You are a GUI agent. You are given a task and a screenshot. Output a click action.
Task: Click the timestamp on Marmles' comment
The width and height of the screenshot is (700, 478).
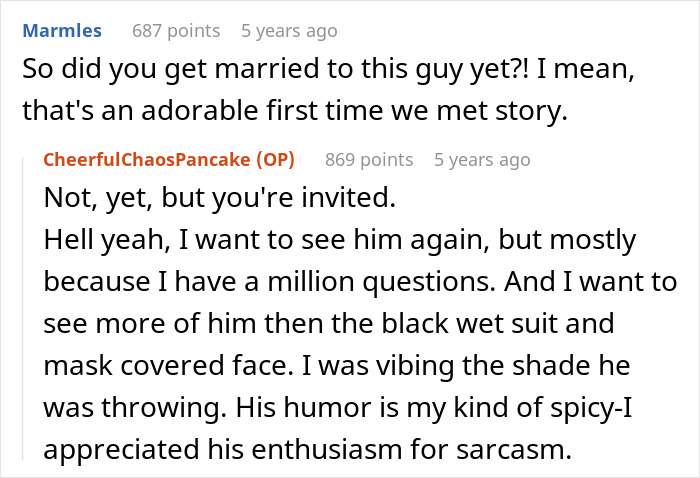pos(289,31)
